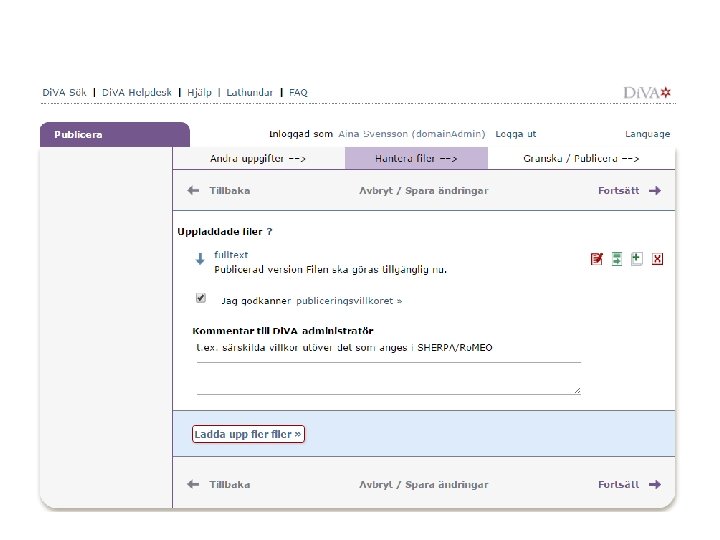The height and width of the screenshot is (540, 720).
Task: Click the green add file icon with plus
Action: pyautogui.click(x=636, y=259)
